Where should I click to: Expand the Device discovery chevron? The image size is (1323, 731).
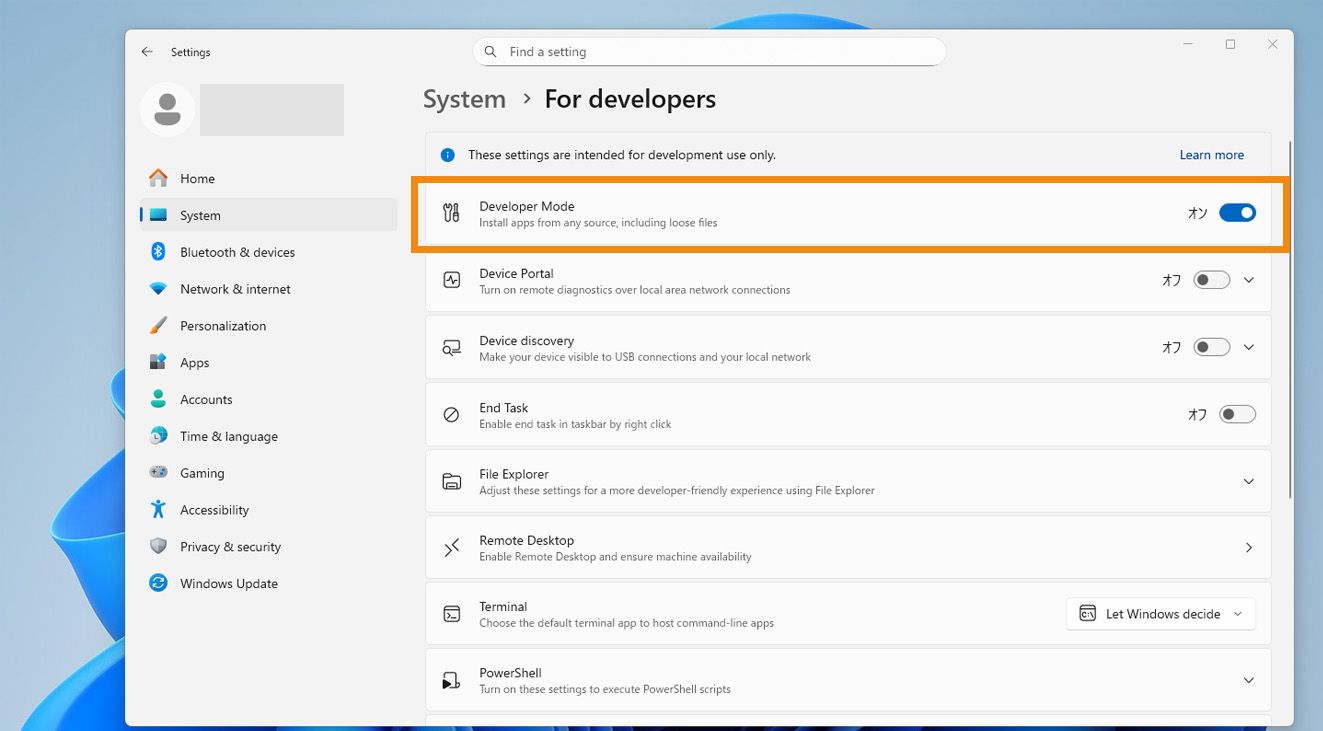(x=1248, y=347)
